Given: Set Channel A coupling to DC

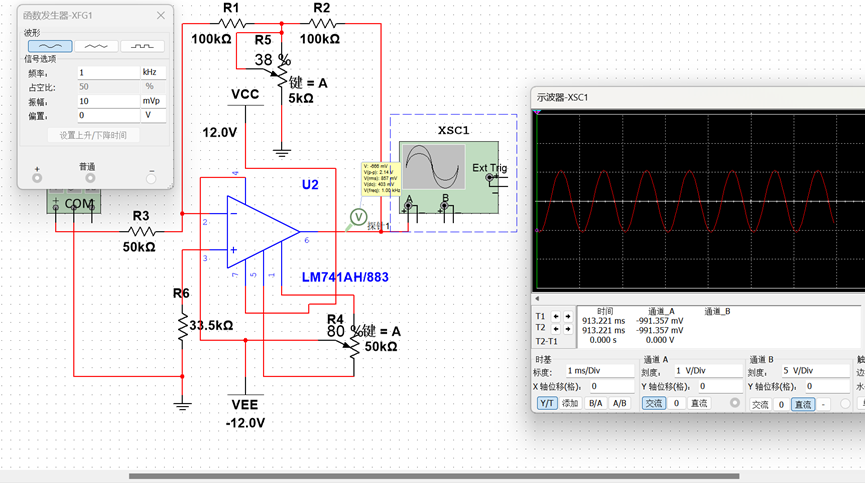Looking at the screenshot, I should (x=699, y=404).
